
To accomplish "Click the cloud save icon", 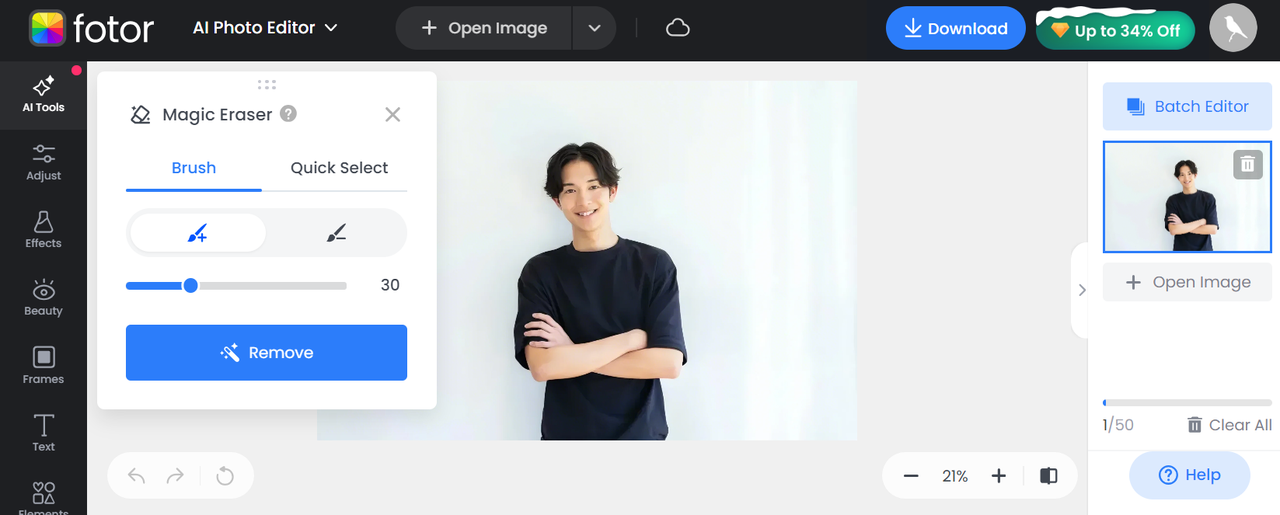I will [678, 28].
